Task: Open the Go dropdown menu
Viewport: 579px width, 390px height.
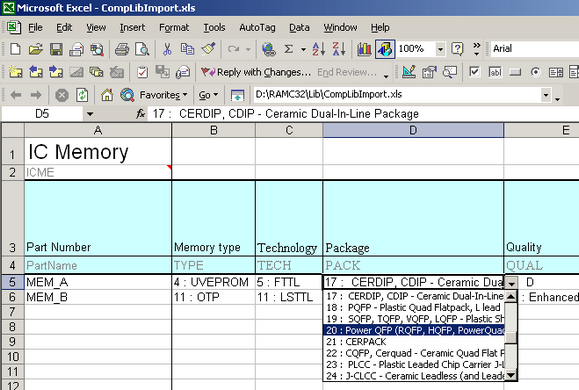Action: click(x=208, y=95)
